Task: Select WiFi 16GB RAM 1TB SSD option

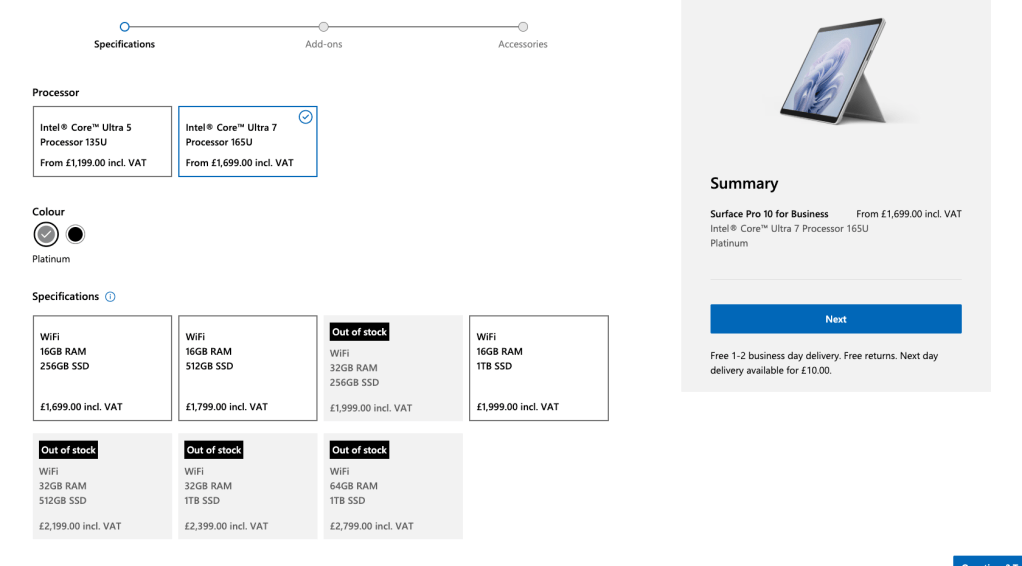Action: tap(539, 368)
